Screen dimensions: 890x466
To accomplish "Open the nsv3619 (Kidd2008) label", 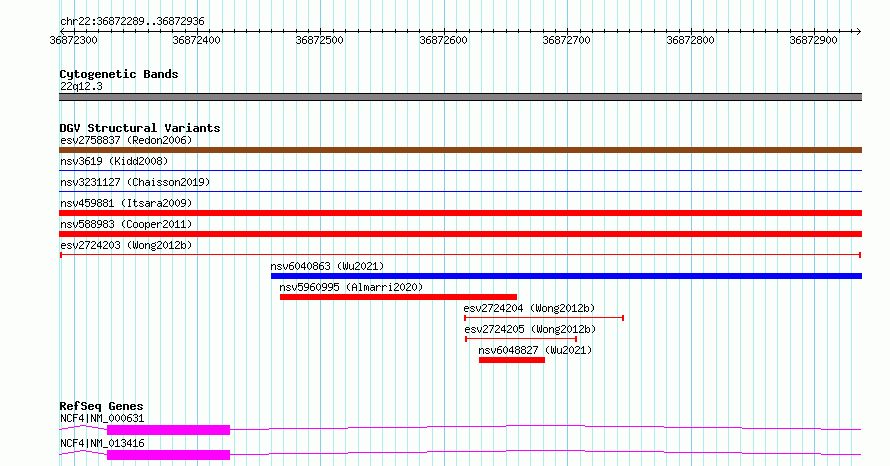I will 114,161.
